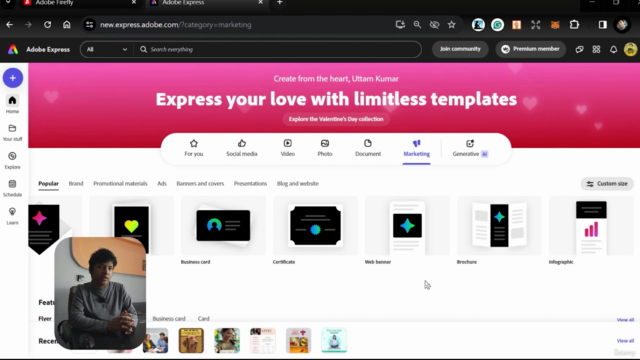Viewport: 640px width, 360px height.
Task: Open the Web banner template type
Action: tap(407, 231)
